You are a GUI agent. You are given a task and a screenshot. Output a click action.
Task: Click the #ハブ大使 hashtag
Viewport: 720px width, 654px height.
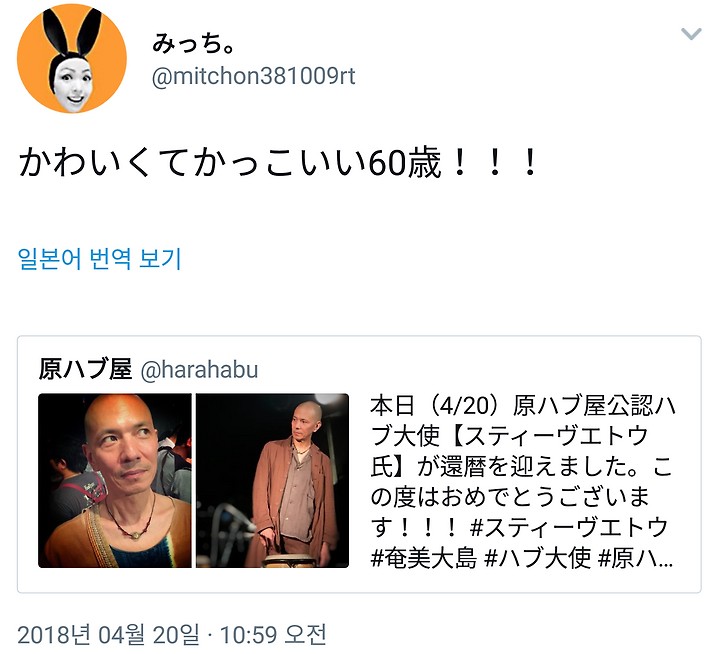pyautogui.click(x=538, y=558)
